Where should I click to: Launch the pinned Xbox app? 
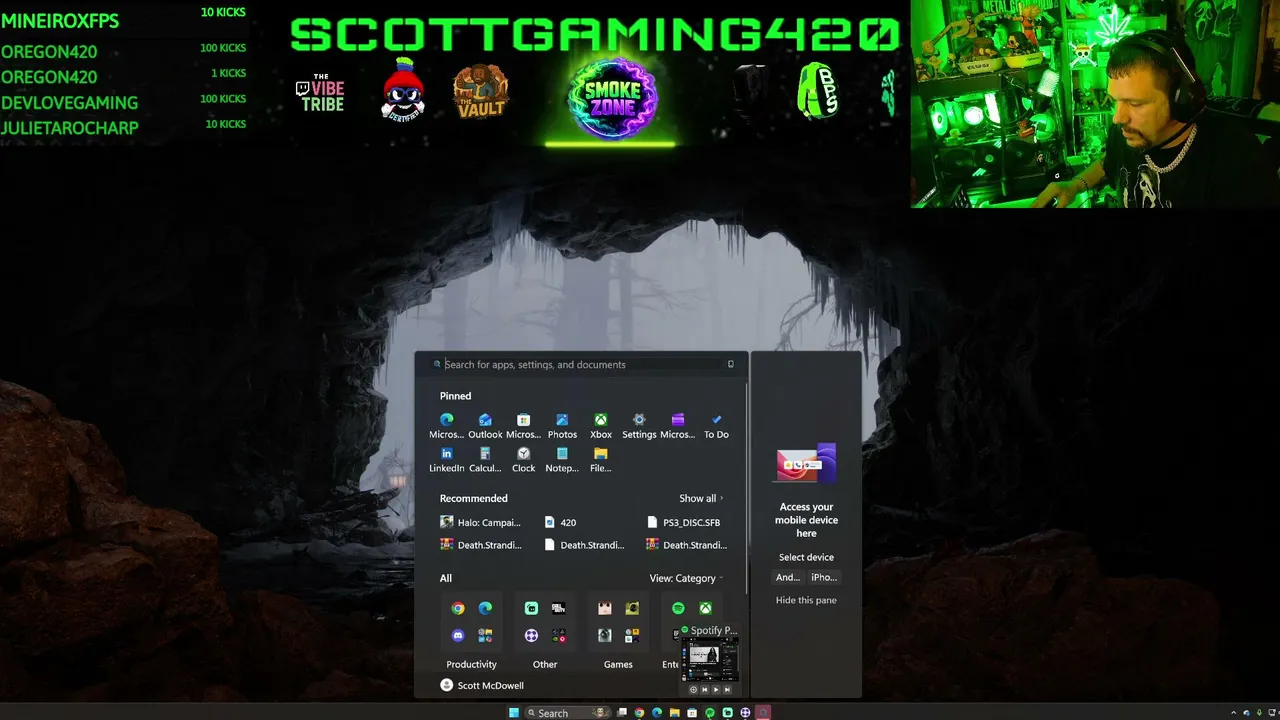(x=601, y=426)
